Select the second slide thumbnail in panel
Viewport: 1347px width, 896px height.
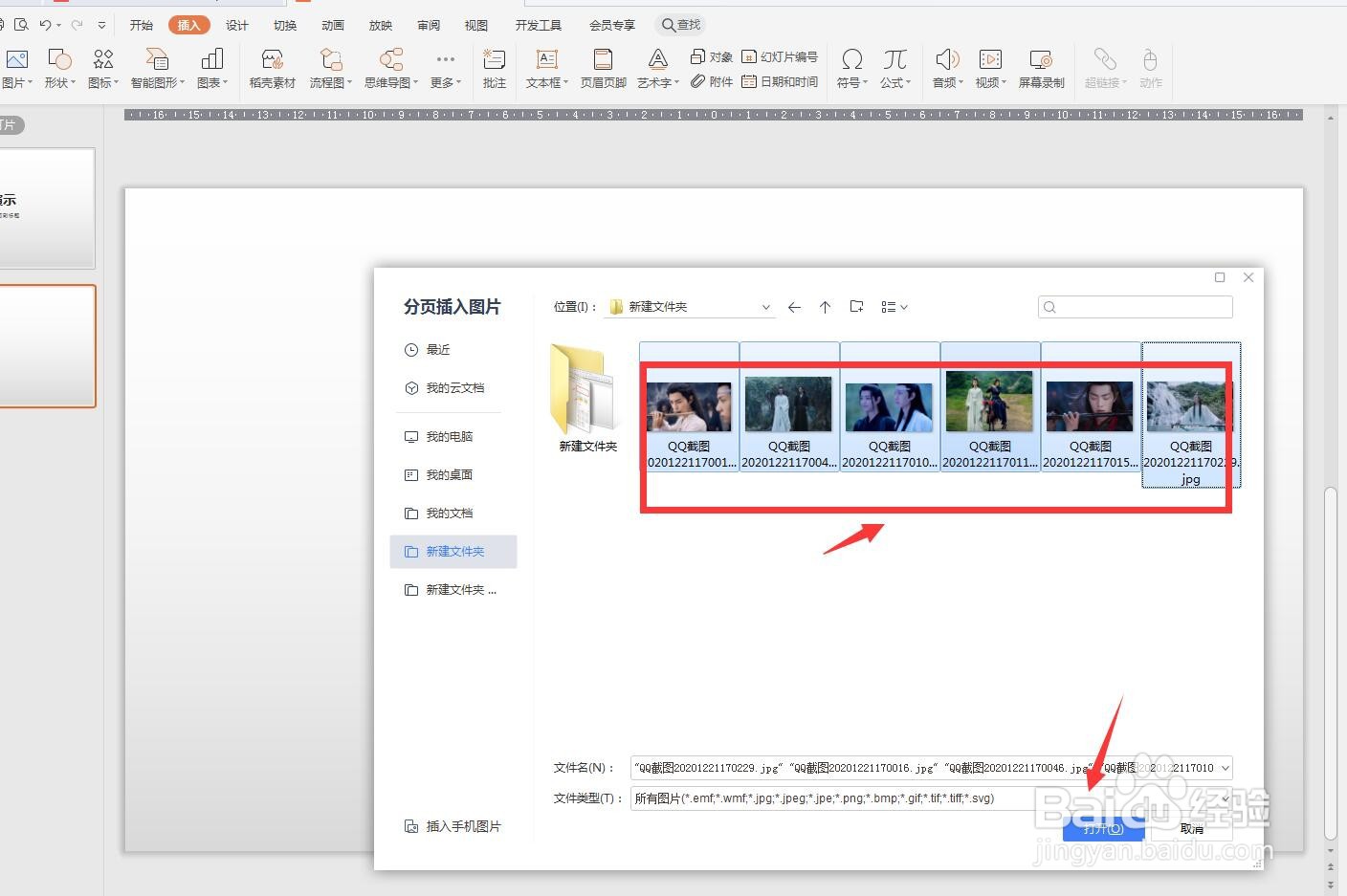pyautogui.click(x=47, y=346)
